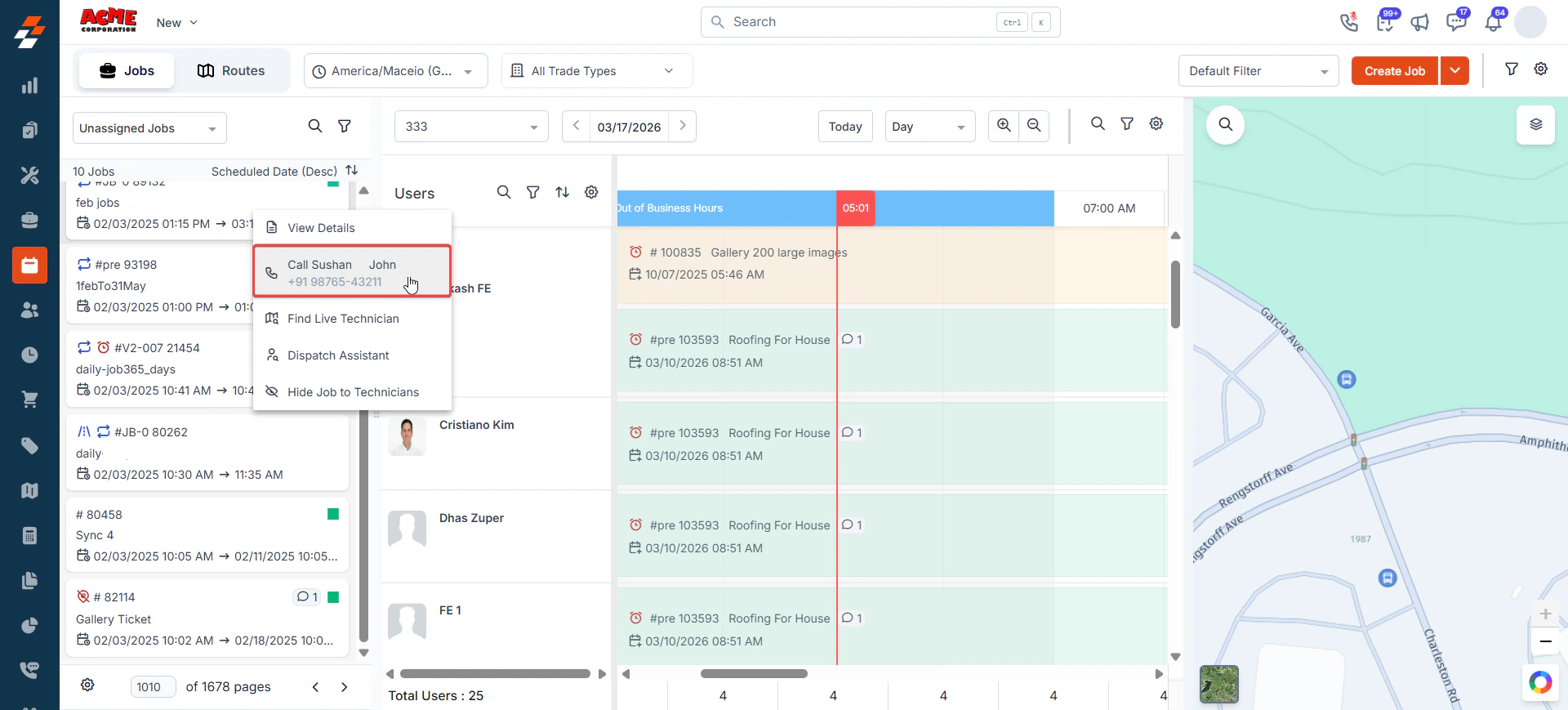Click the Today button
1568x710 pixels.
[844, 127]
